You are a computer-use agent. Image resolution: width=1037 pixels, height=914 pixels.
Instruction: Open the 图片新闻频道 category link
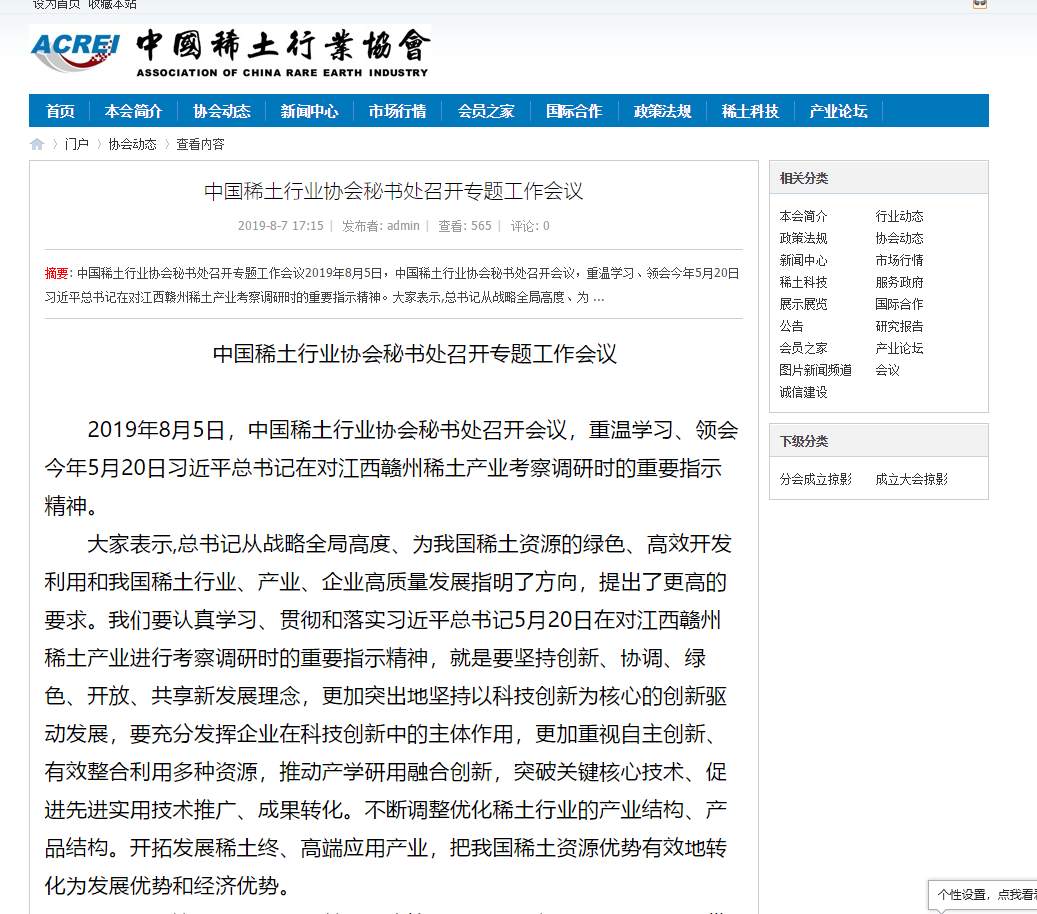[815, 370]
